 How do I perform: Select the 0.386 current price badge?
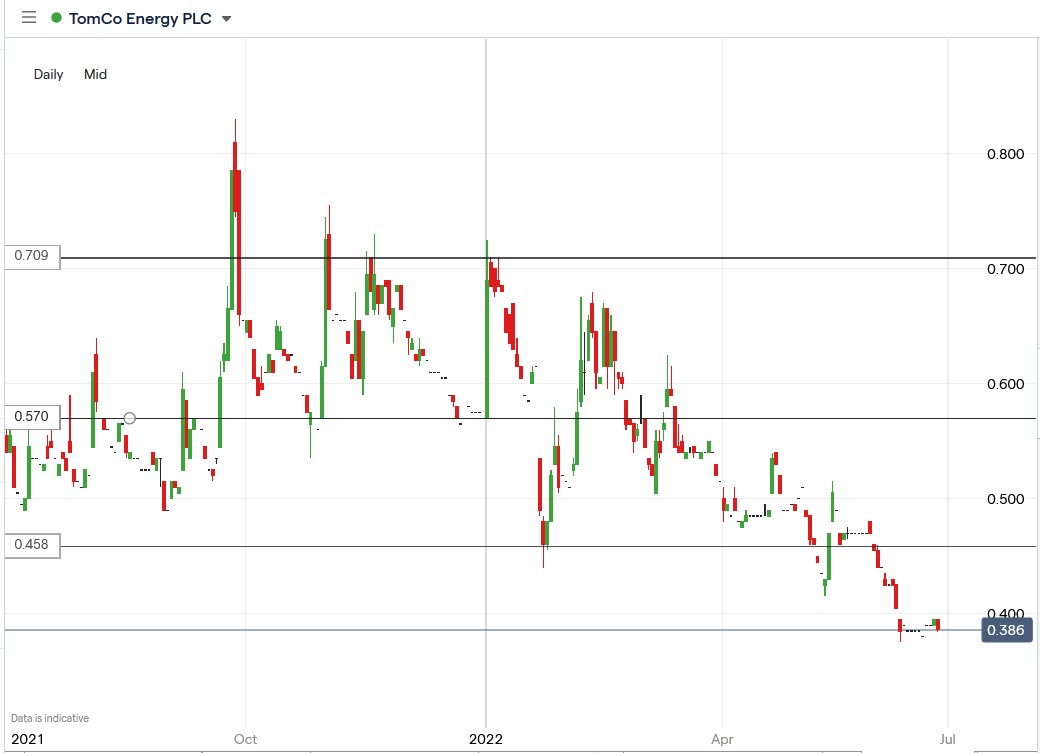pyautogui.click(x=1007, y=630)
